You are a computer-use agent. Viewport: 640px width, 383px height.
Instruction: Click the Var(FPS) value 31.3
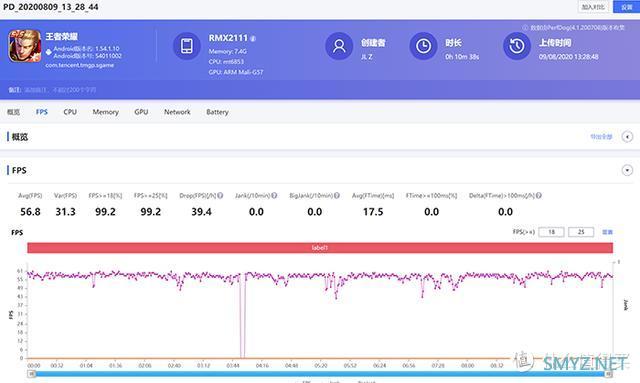(65, 212)
